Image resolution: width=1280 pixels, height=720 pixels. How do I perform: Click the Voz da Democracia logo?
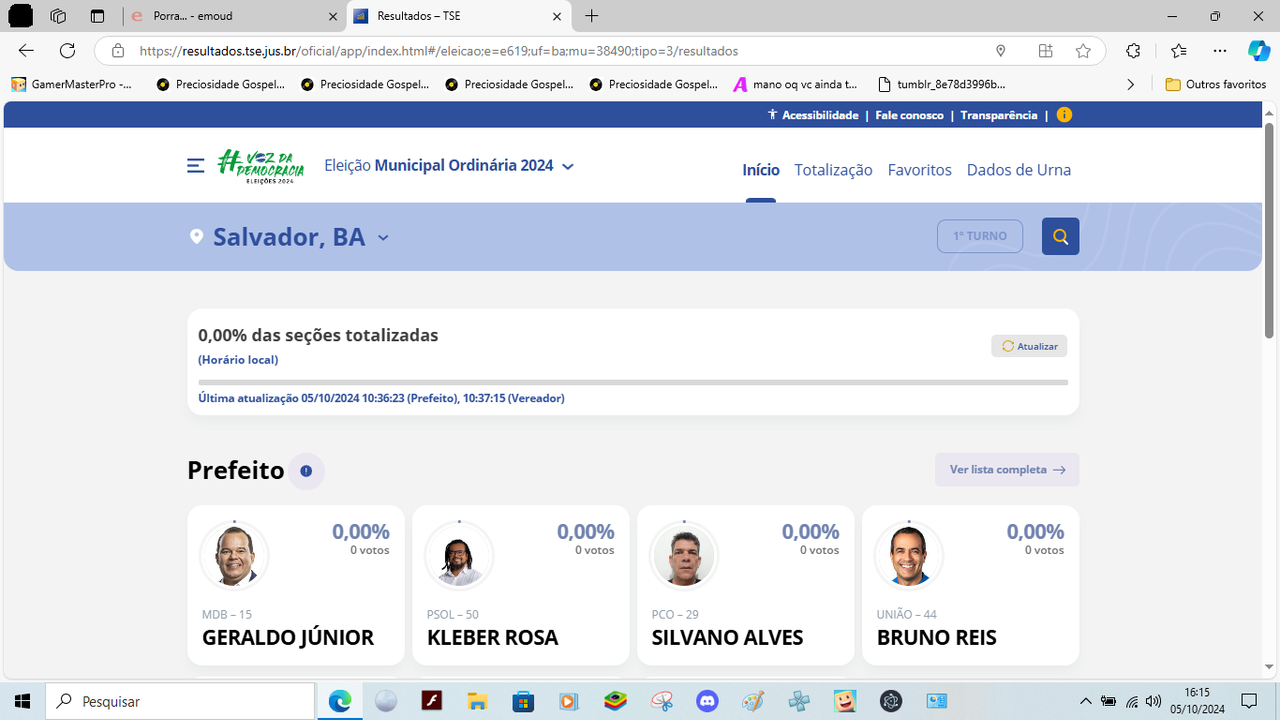point(260,166)
